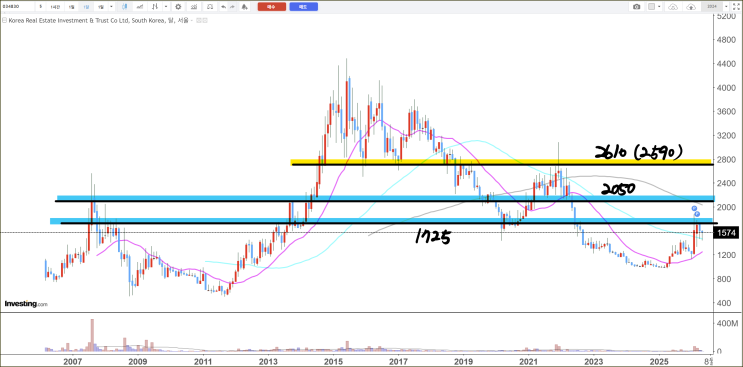Select the first 1-day interval button
743x367 pixels.
[71, 7]
